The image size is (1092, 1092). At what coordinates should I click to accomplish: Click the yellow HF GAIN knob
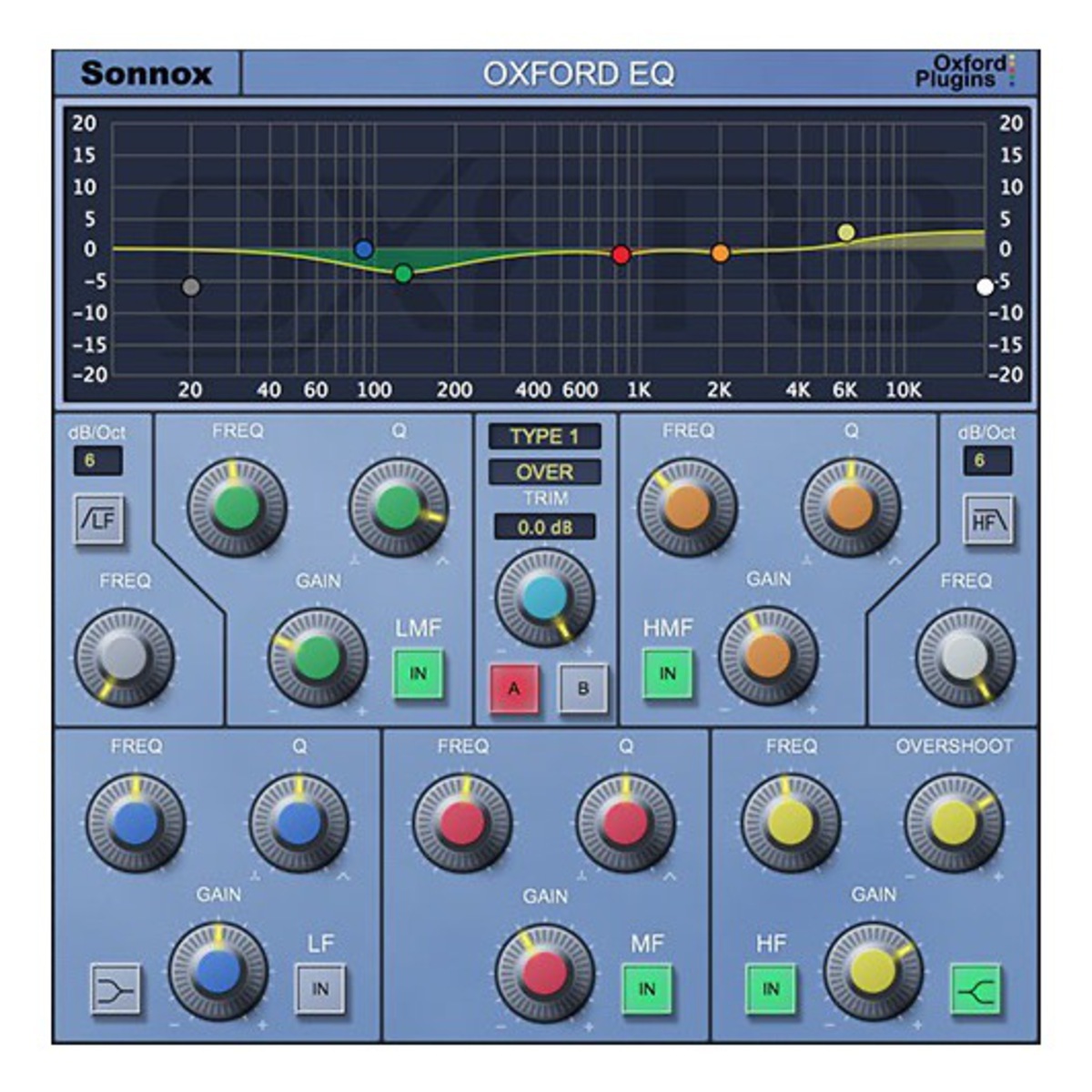click(873, 972)
